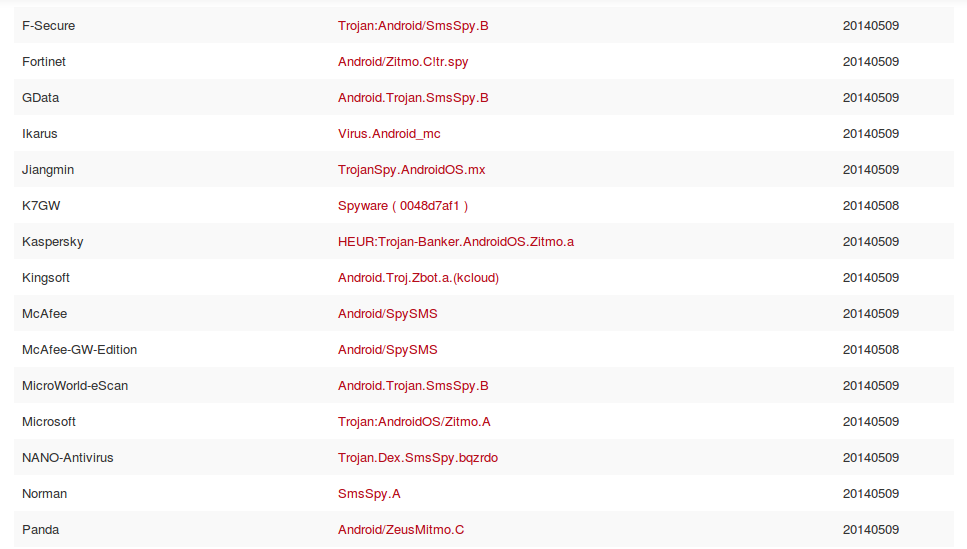This screenshot has height=549, width=967.
Task: Click the K7GW Spyware ( 0048d7af1 ) result
Action: [403, 205]
